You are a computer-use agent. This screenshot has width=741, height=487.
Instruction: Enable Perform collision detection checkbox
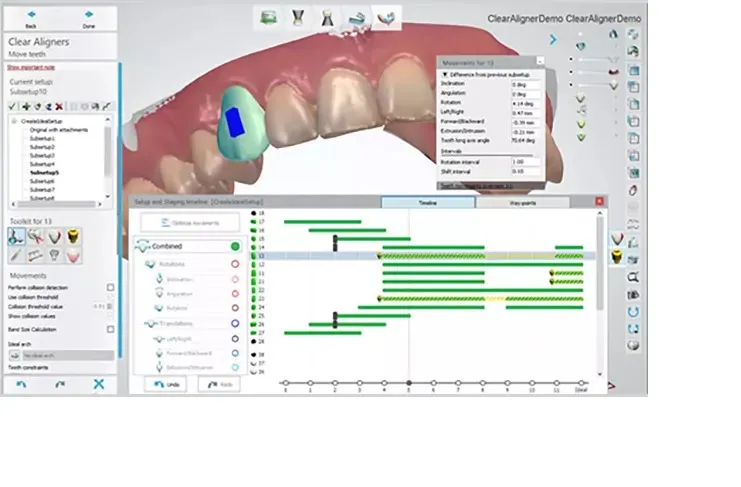[110, 287]
